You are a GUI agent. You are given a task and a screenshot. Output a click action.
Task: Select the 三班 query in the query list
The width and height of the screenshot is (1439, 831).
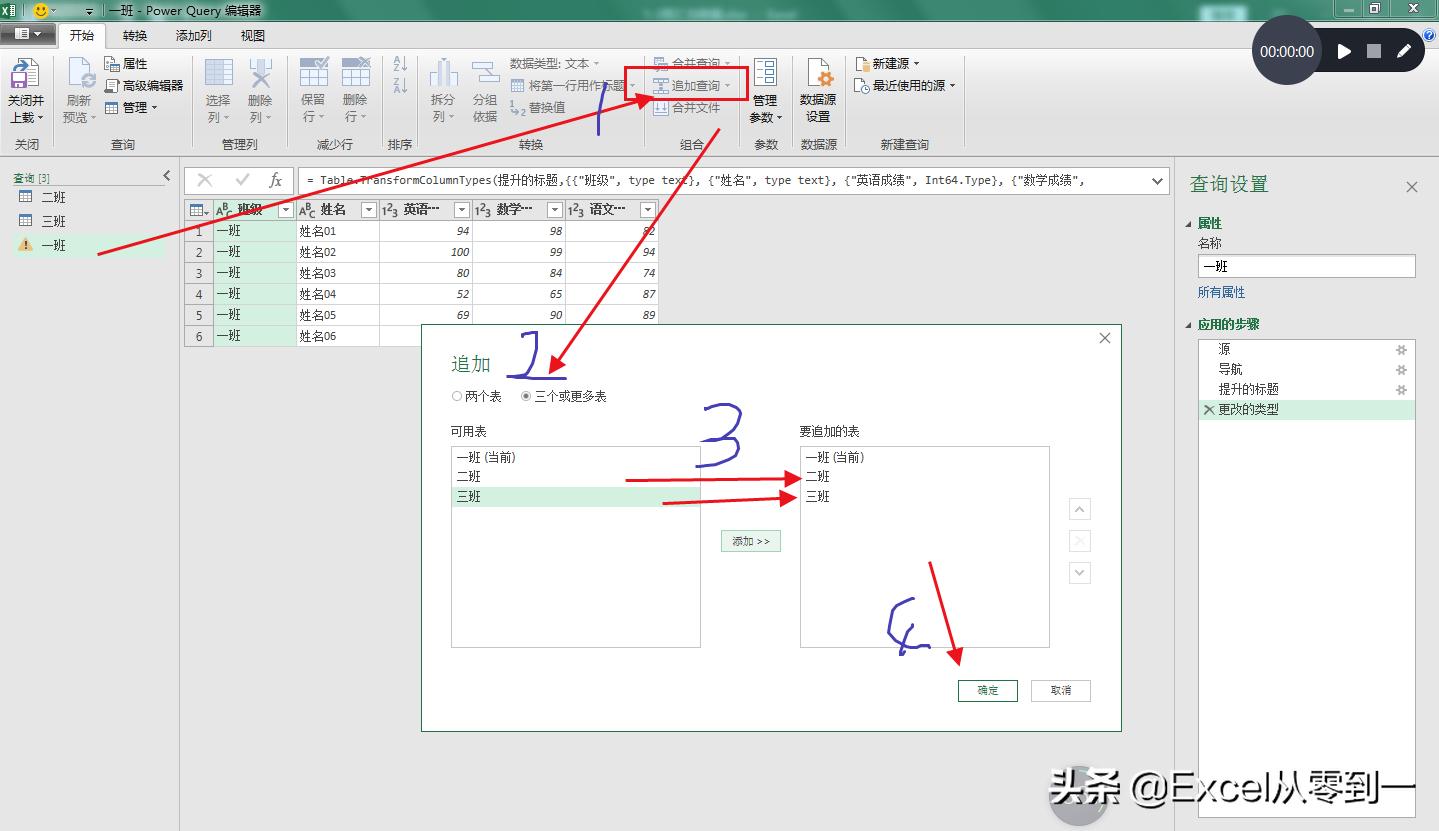coord(52,220)
